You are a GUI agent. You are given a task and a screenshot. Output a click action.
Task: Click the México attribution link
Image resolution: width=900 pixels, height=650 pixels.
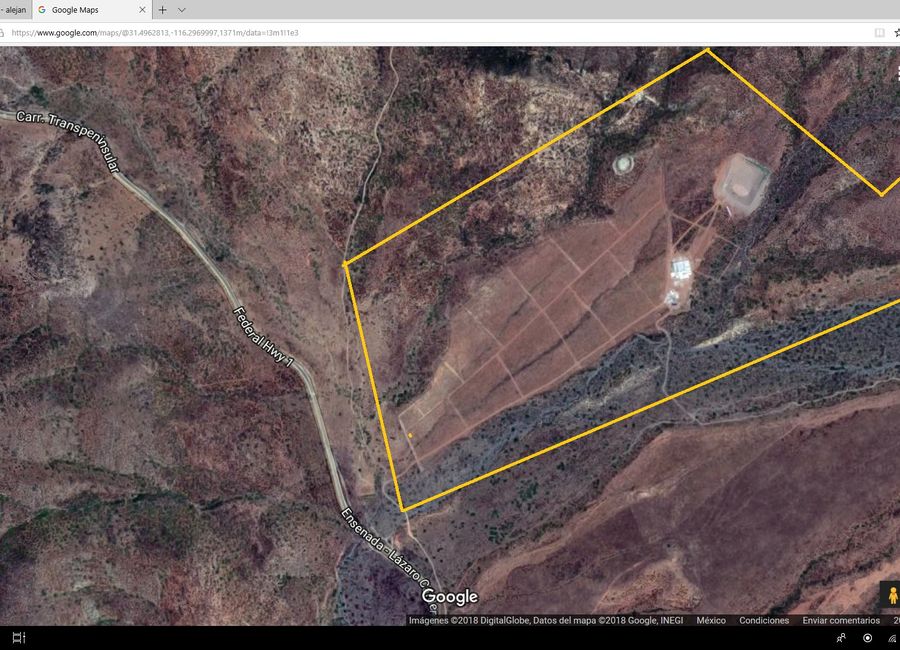[x=710, y=620]
